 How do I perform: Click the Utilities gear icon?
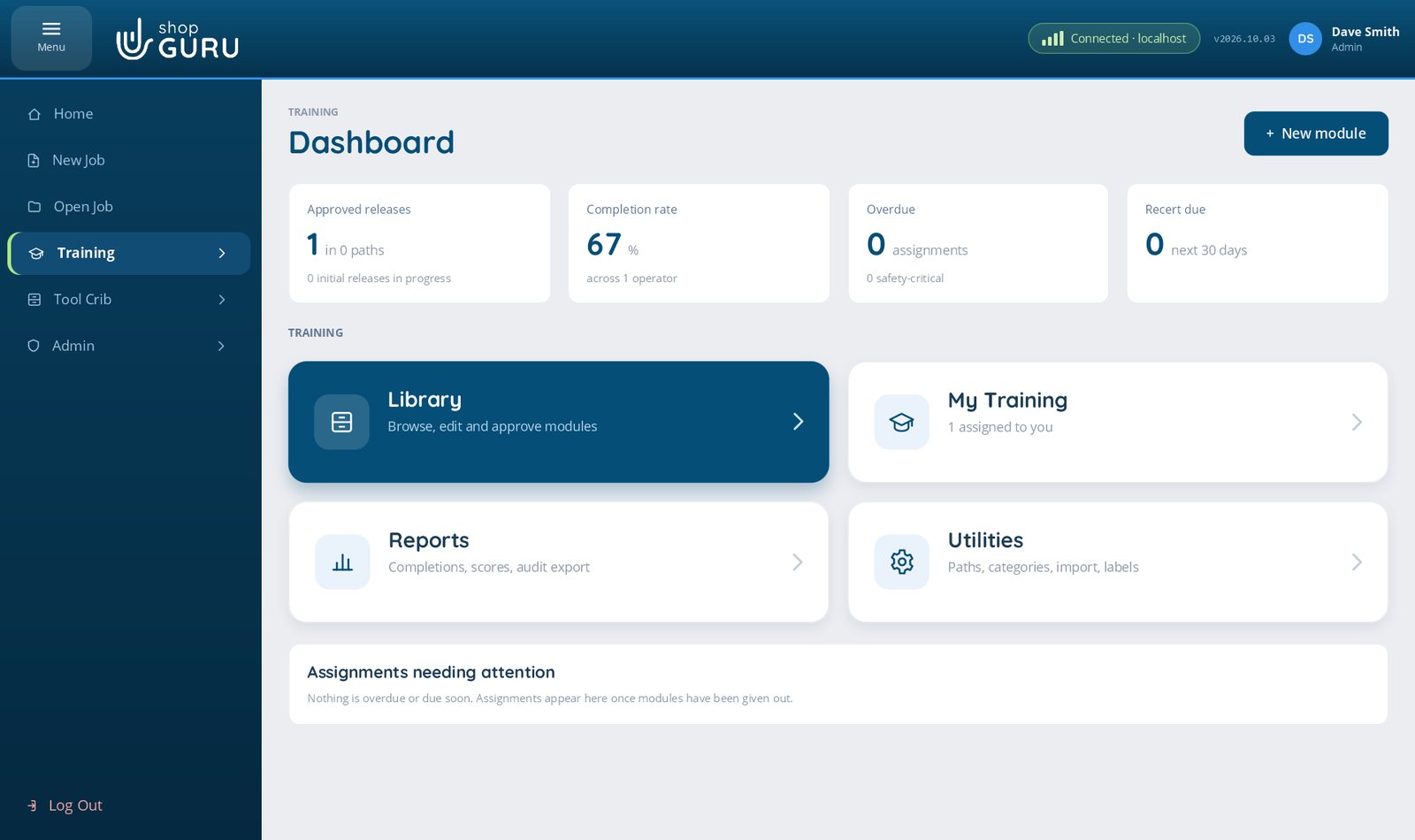pos(901,561)
